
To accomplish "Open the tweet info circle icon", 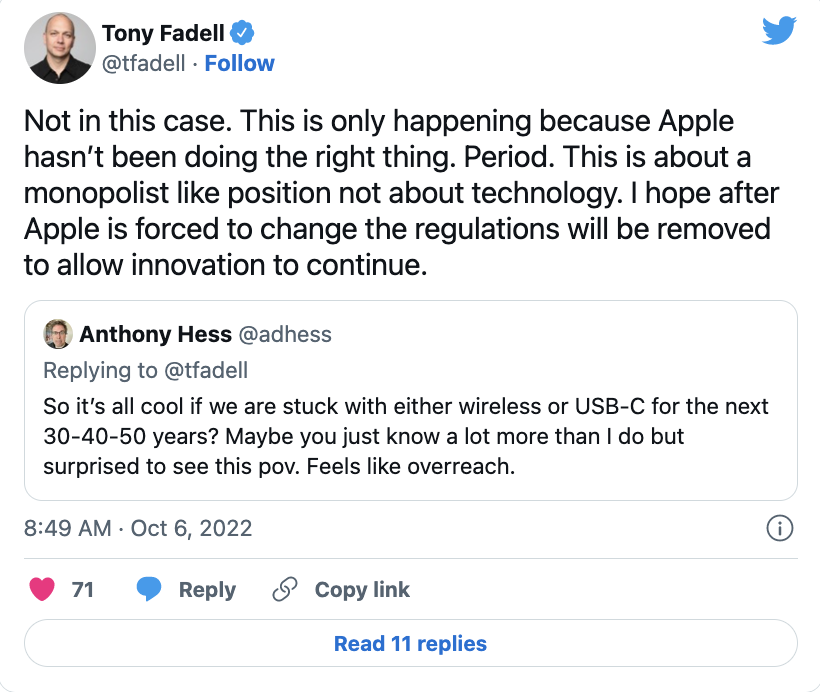I will pyautogui.click(x=779, y=528).
